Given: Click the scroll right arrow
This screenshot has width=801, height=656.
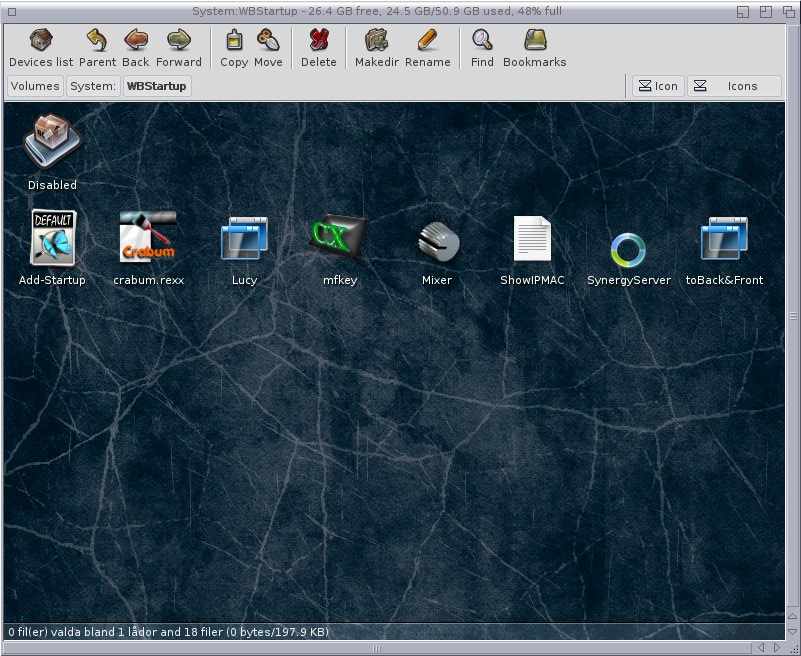Looking at the screenshot, I should (x=777, y=648).
